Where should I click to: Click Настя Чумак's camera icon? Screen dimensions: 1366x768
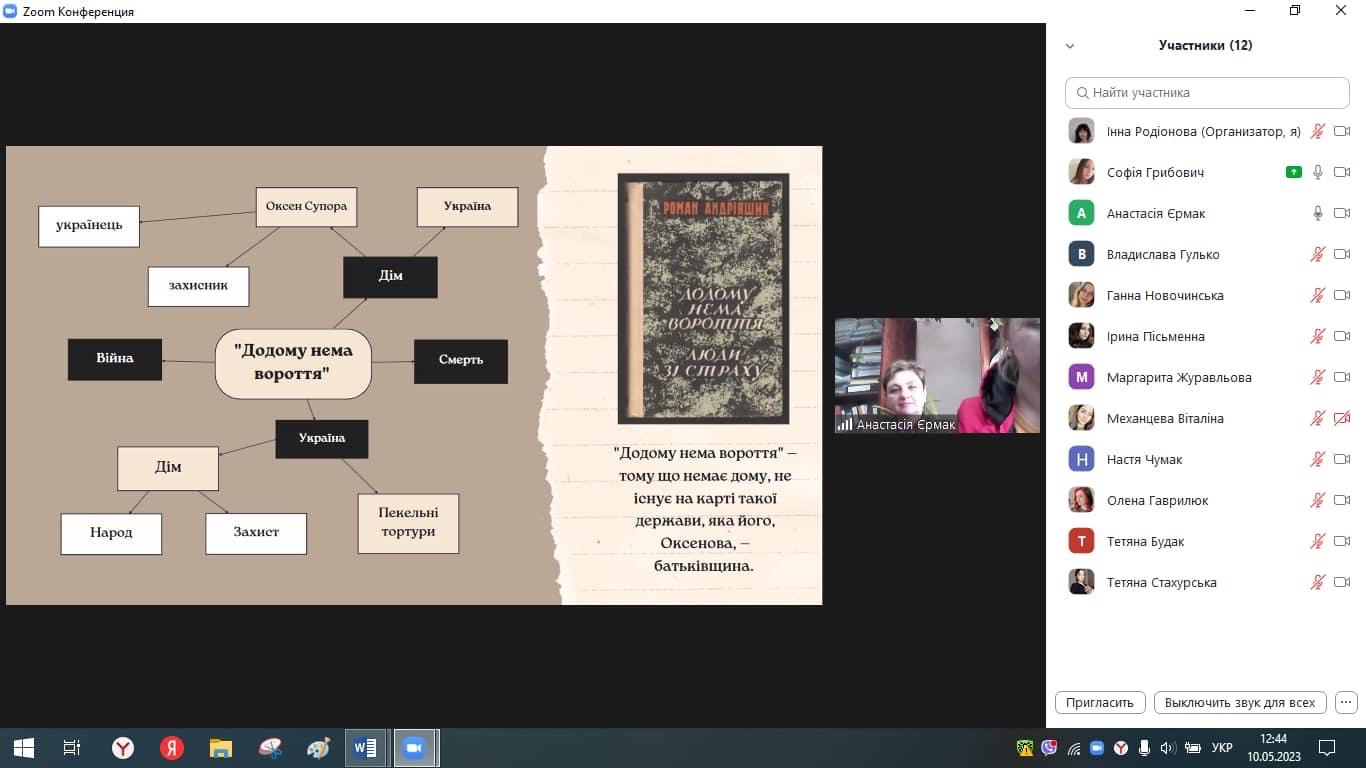click(x=1342, y=459)
